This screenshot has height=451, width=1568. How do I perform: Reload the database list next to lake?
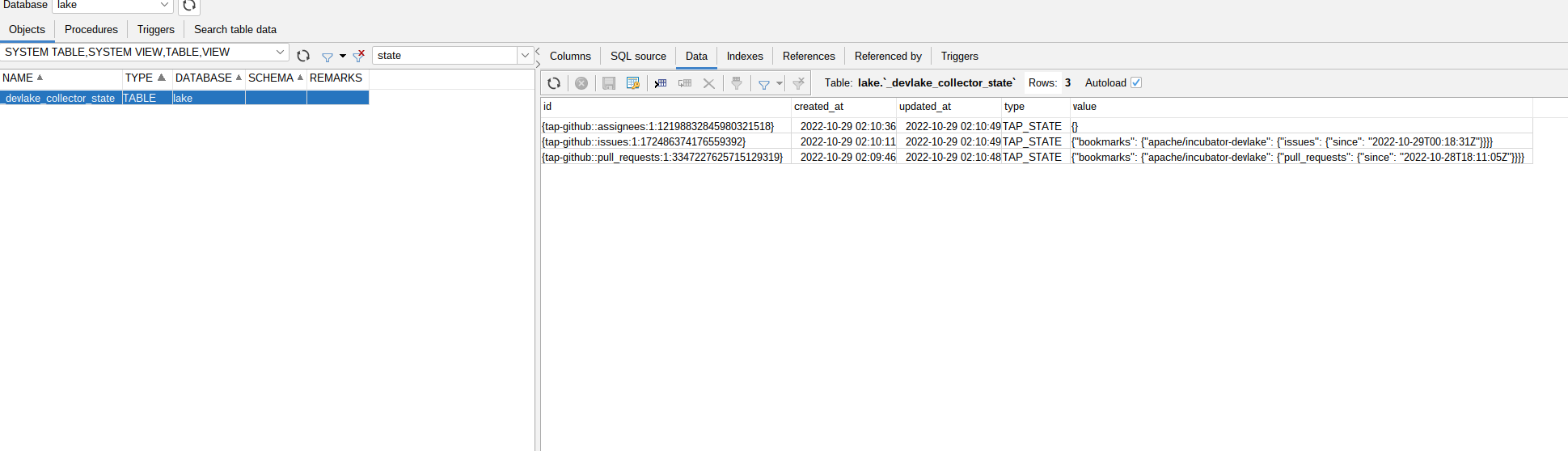click(x=189, y=6)
